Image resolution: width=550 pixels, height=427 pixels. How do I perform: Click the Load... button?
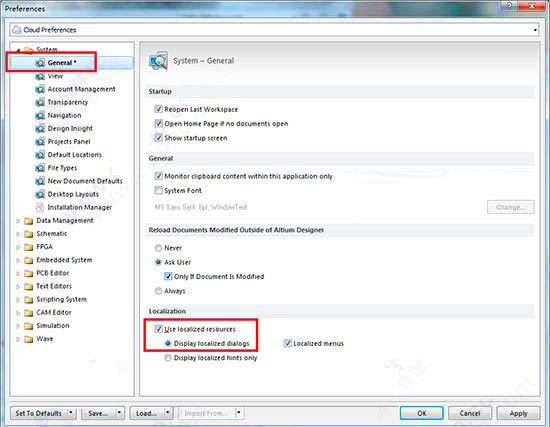click(146, 413)
